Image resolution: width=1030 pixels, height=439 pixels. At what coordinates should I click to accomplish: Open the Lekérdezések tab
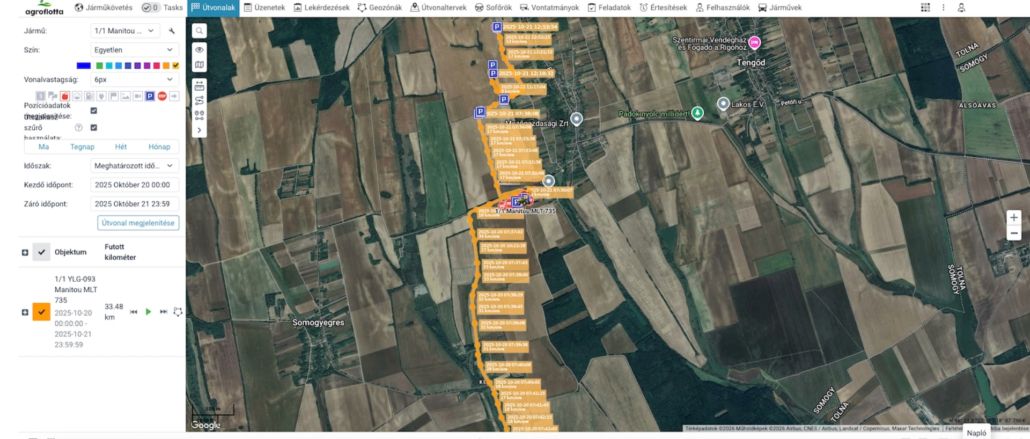tap(321, 7)
